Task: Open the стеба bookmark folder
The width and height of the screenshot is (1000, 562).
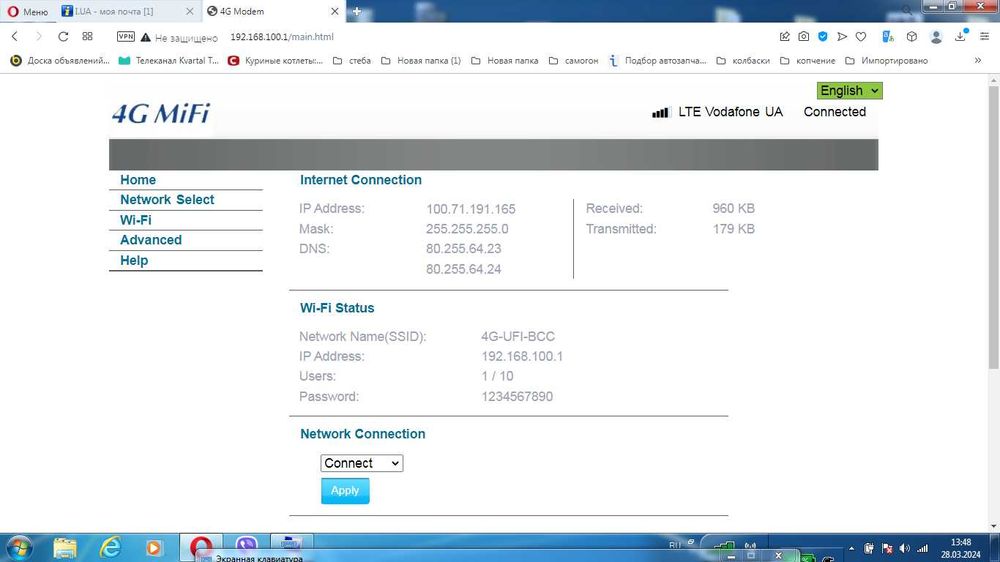Action: tap(351, 61)
